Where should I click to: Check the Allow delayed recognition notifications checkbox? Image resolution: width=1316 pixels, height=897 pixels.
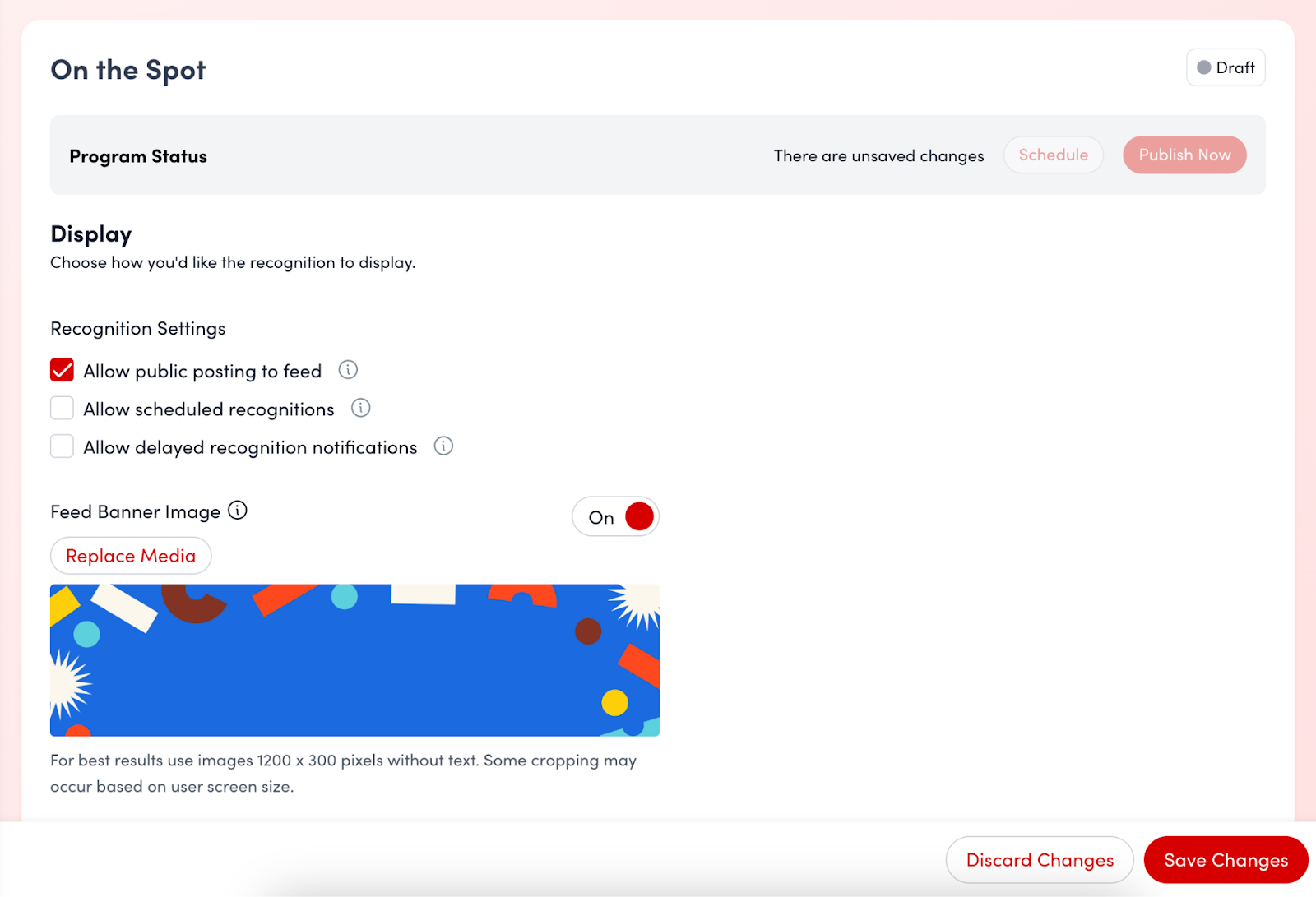(63, 446)
